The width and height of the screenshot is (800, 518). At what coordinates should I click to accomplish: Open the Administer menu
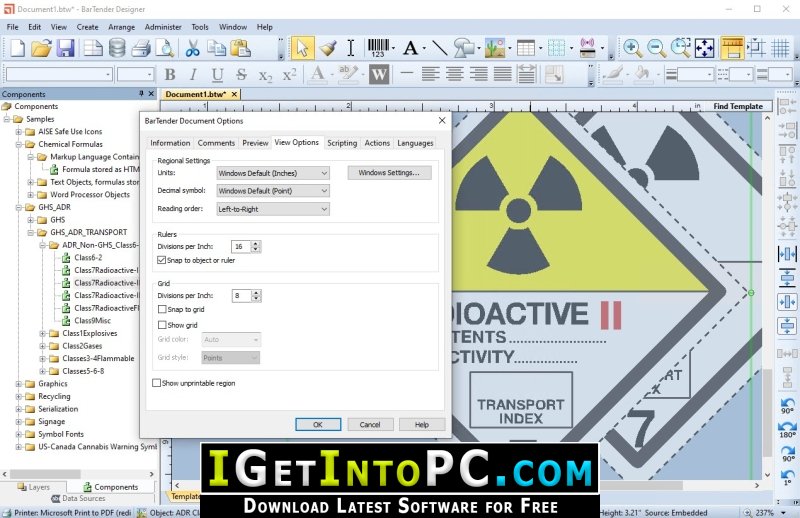coord(163,27)
